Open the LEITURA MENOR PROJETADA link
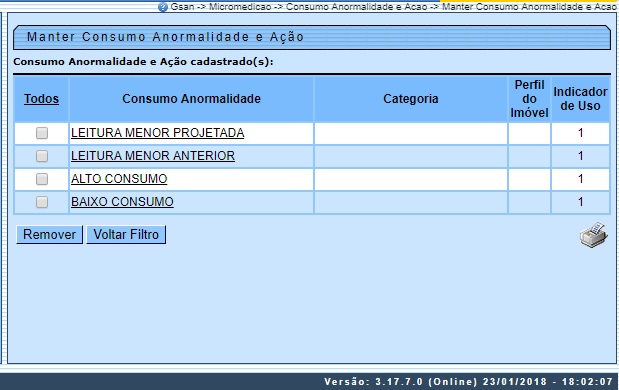 pyautogui.click(x=158, y=133)
